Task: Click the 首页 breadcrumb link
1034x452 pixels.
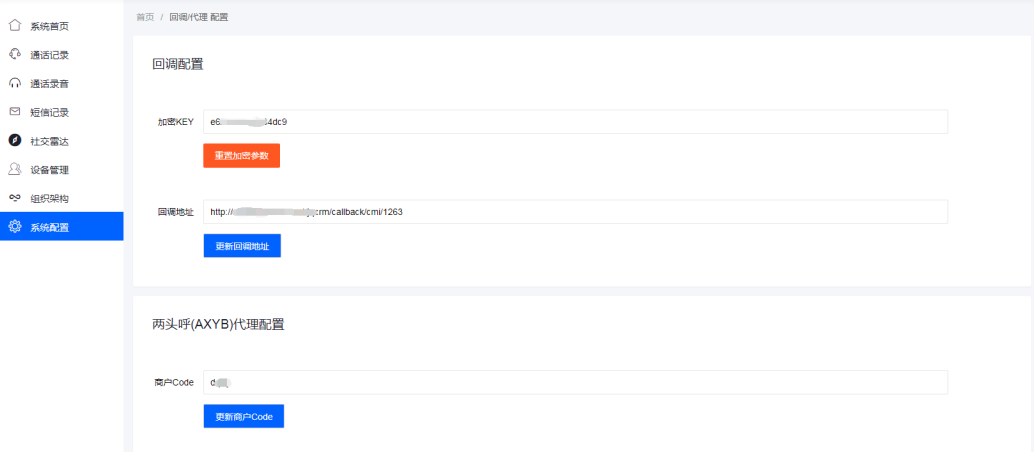Action: tap(145, 17)
